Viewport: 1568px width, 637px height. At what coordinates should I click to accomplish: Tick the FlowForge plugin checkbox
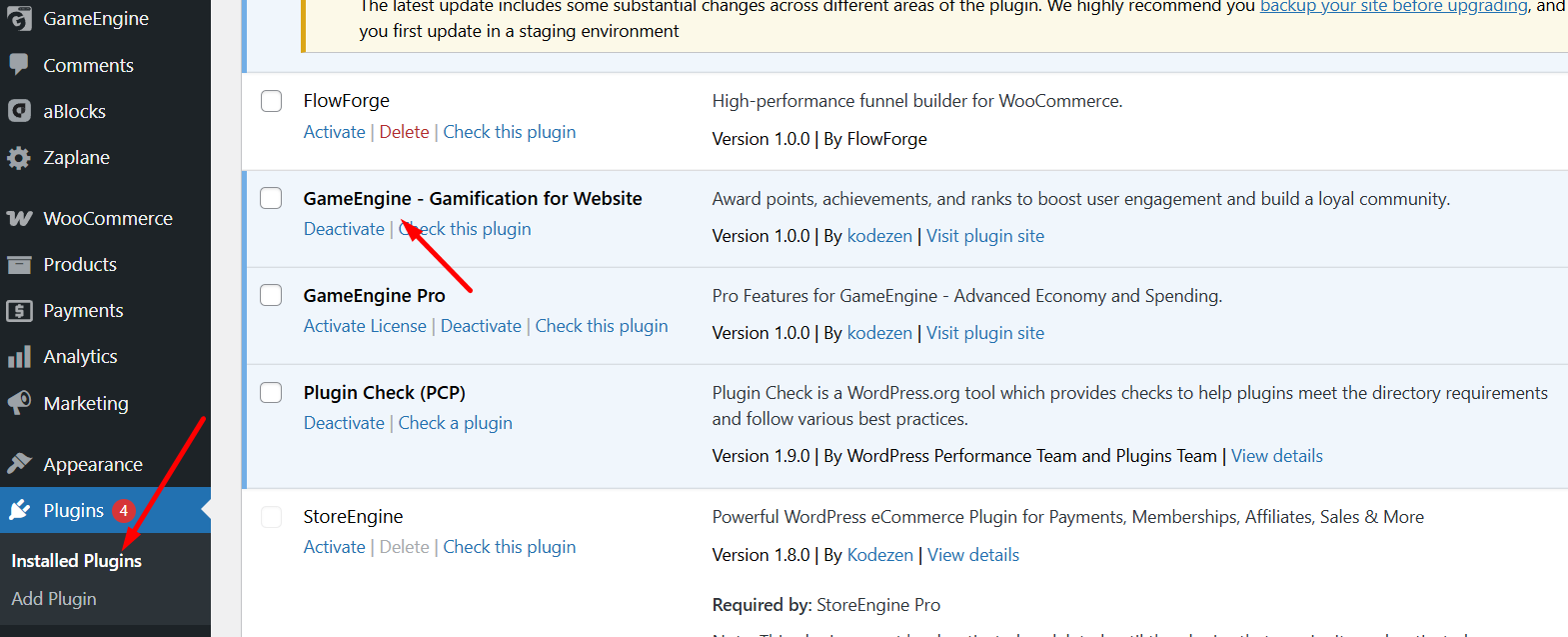(271, 101)
